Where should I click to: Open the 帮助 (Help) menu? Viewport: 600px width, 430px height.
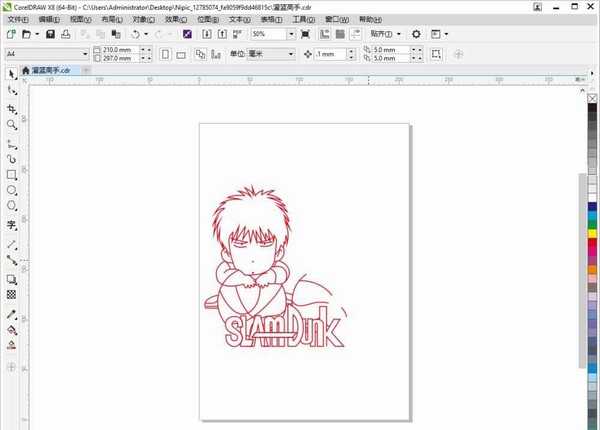tap(370, 19)
